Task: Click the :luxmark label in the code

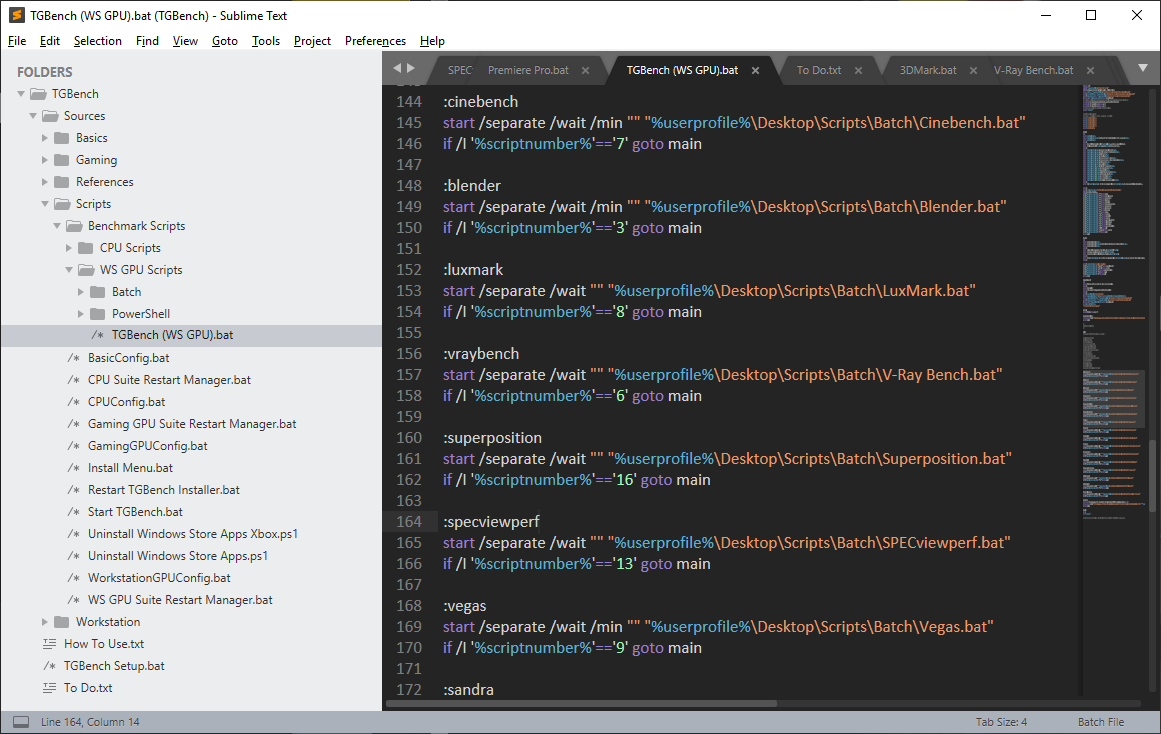Action: [473, 270]
